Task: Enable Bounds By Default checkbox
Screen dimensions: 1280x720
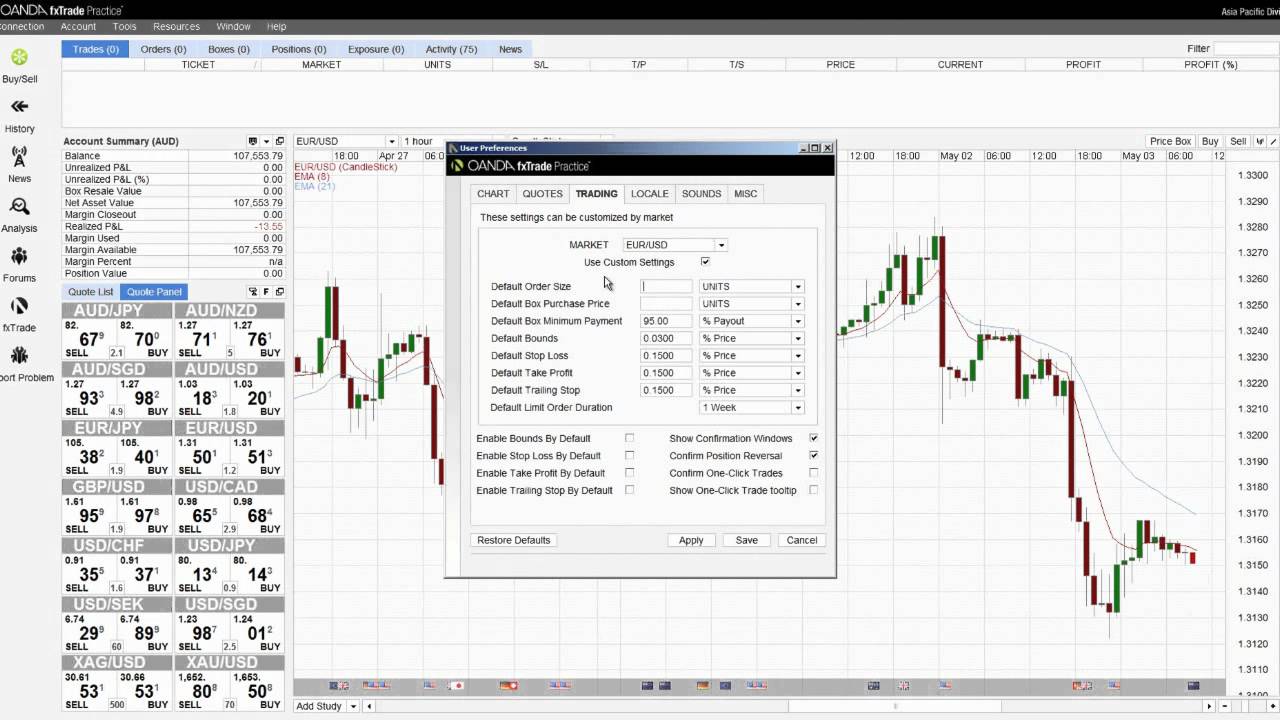Action: coord(629,438)
